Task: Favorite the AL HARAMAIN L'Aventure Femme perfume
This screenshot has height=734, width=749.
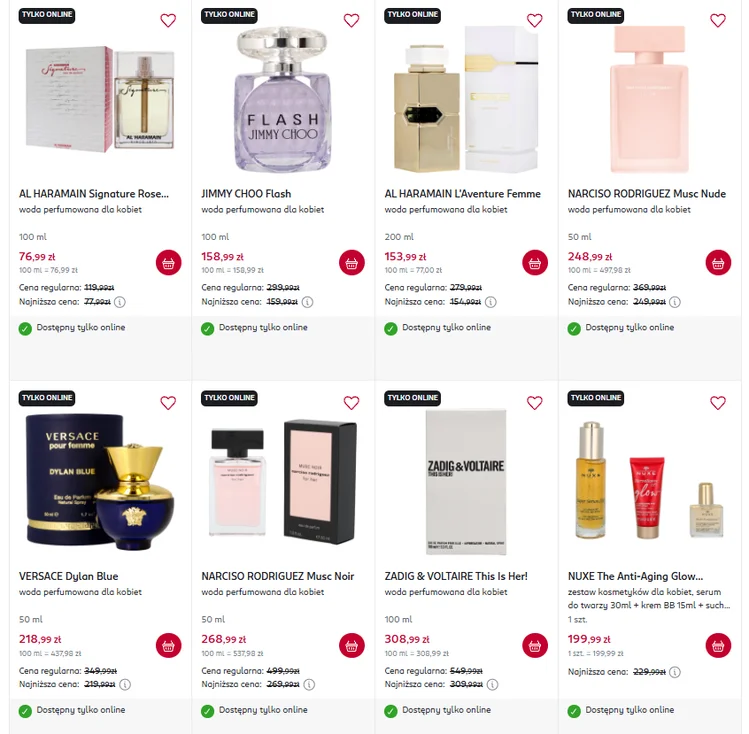Action: pos(535,20)
